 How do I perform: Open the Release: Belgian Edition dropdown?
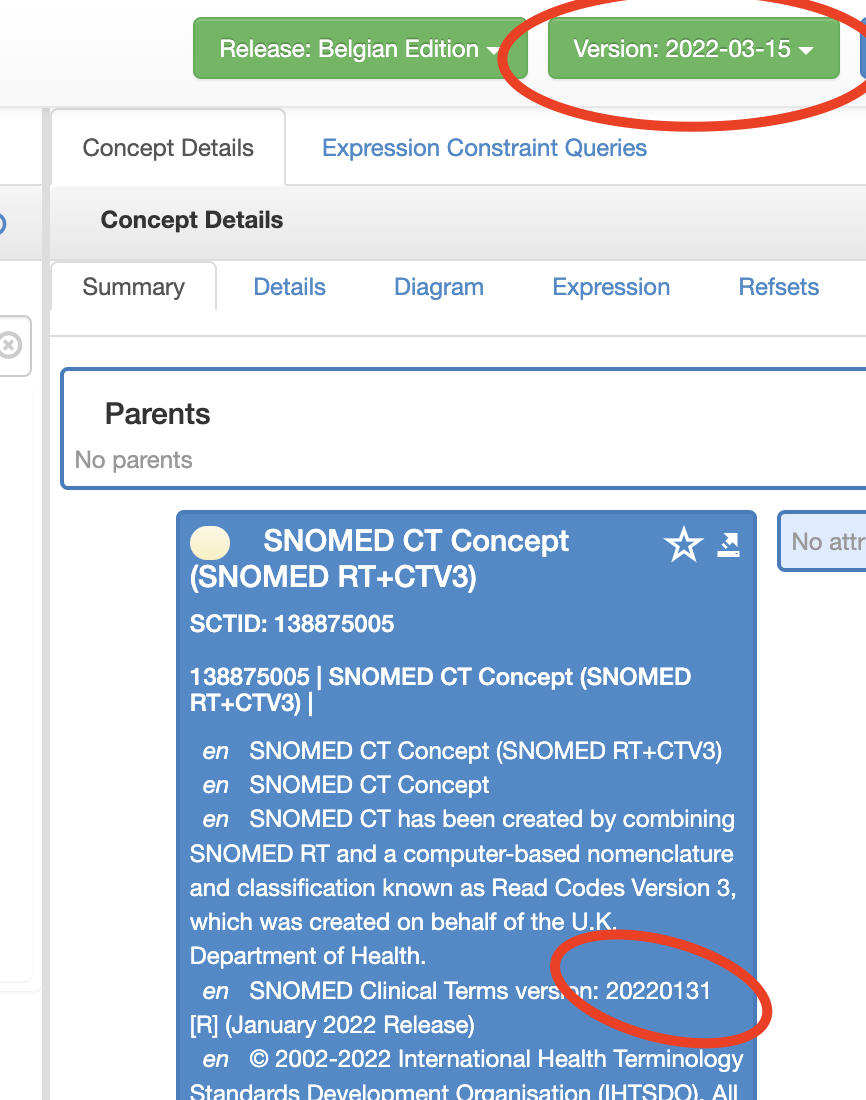(360, 48)
